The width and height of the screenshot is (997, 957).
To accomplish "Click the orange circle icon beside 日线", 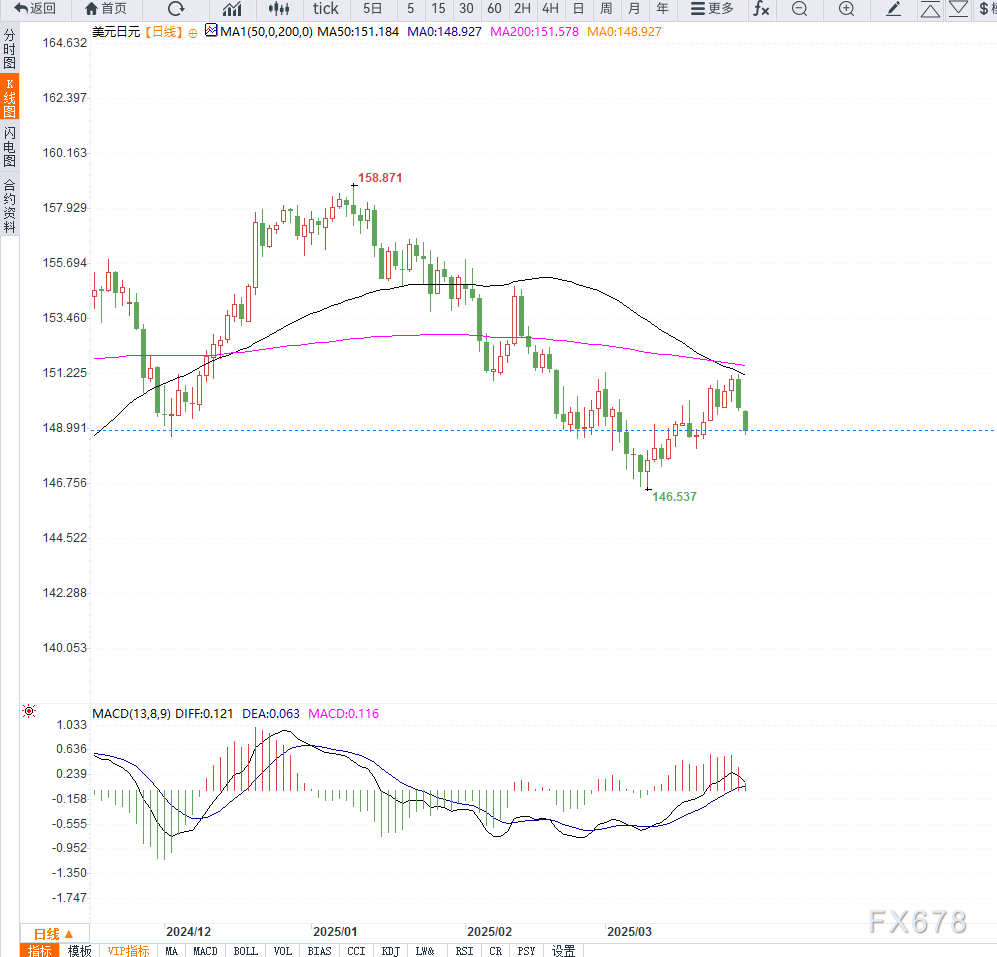I will (x=193, y=33).
